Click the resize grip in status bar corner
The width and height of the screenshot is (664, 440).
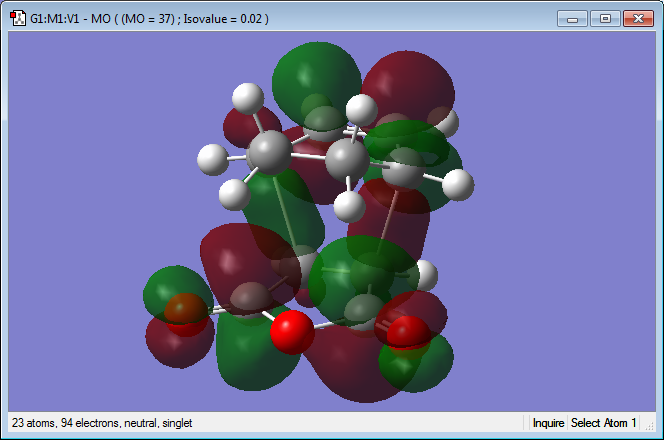[x=649, y=425]
